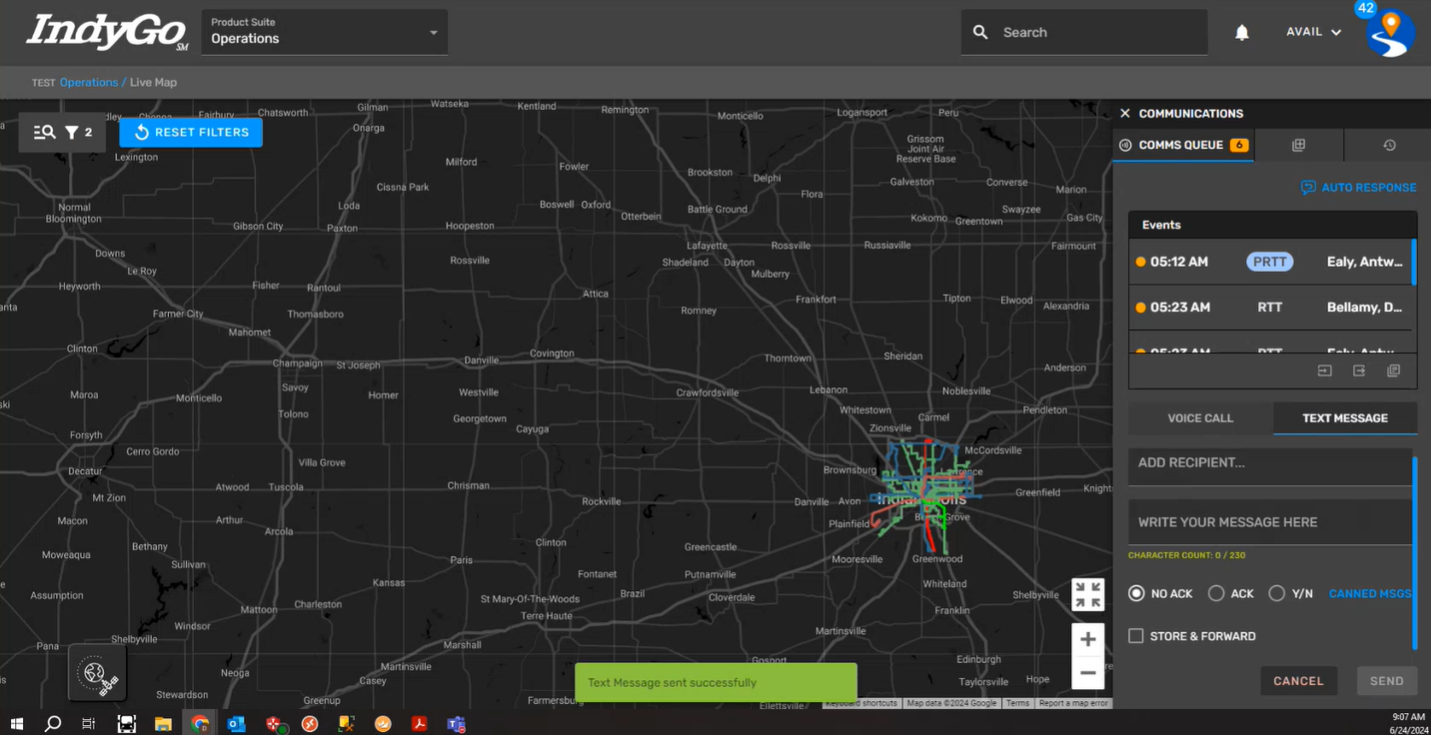1431x735 pixels.
Task: Click the notifications bell icon
Action: 1242,32
